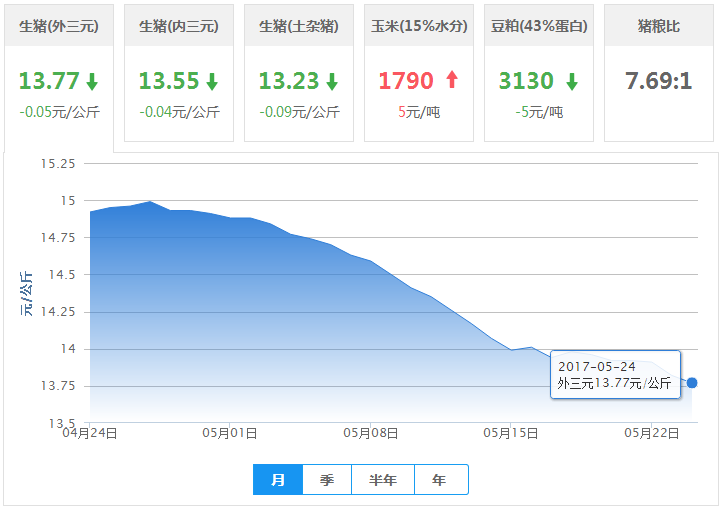The width and height of the screenshot is (724, 511).
Task: Open the 猪粮比 tab
Action: (659, 26)
